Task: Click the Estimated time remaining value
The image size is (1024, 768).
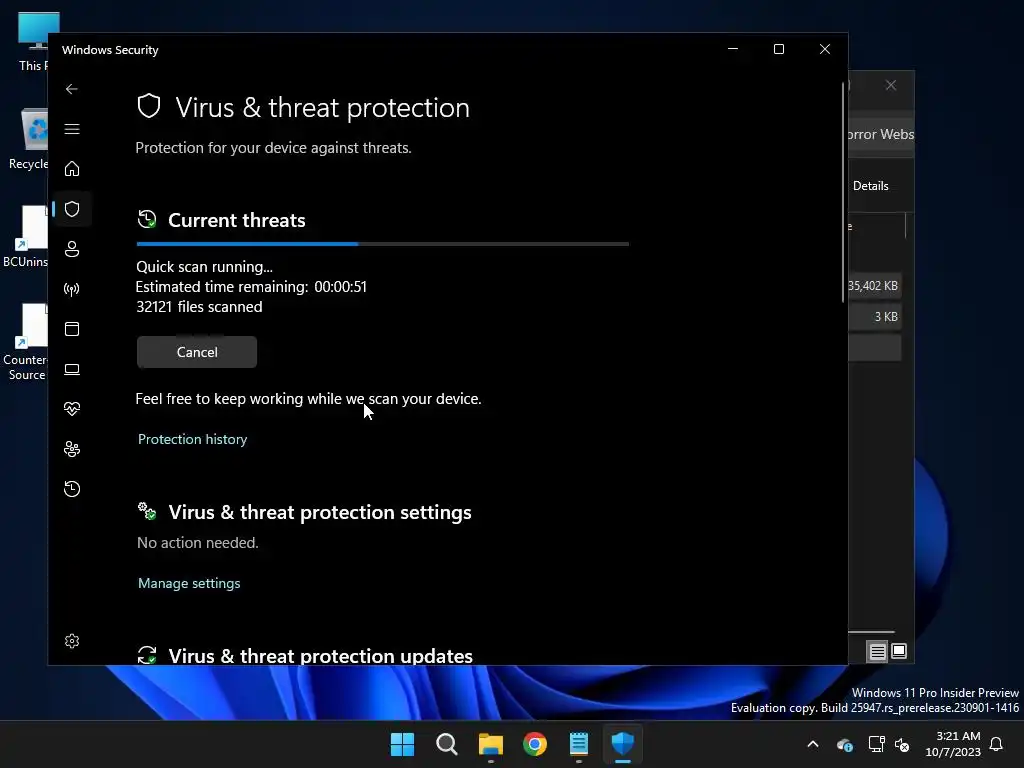Action: point(340,287)
